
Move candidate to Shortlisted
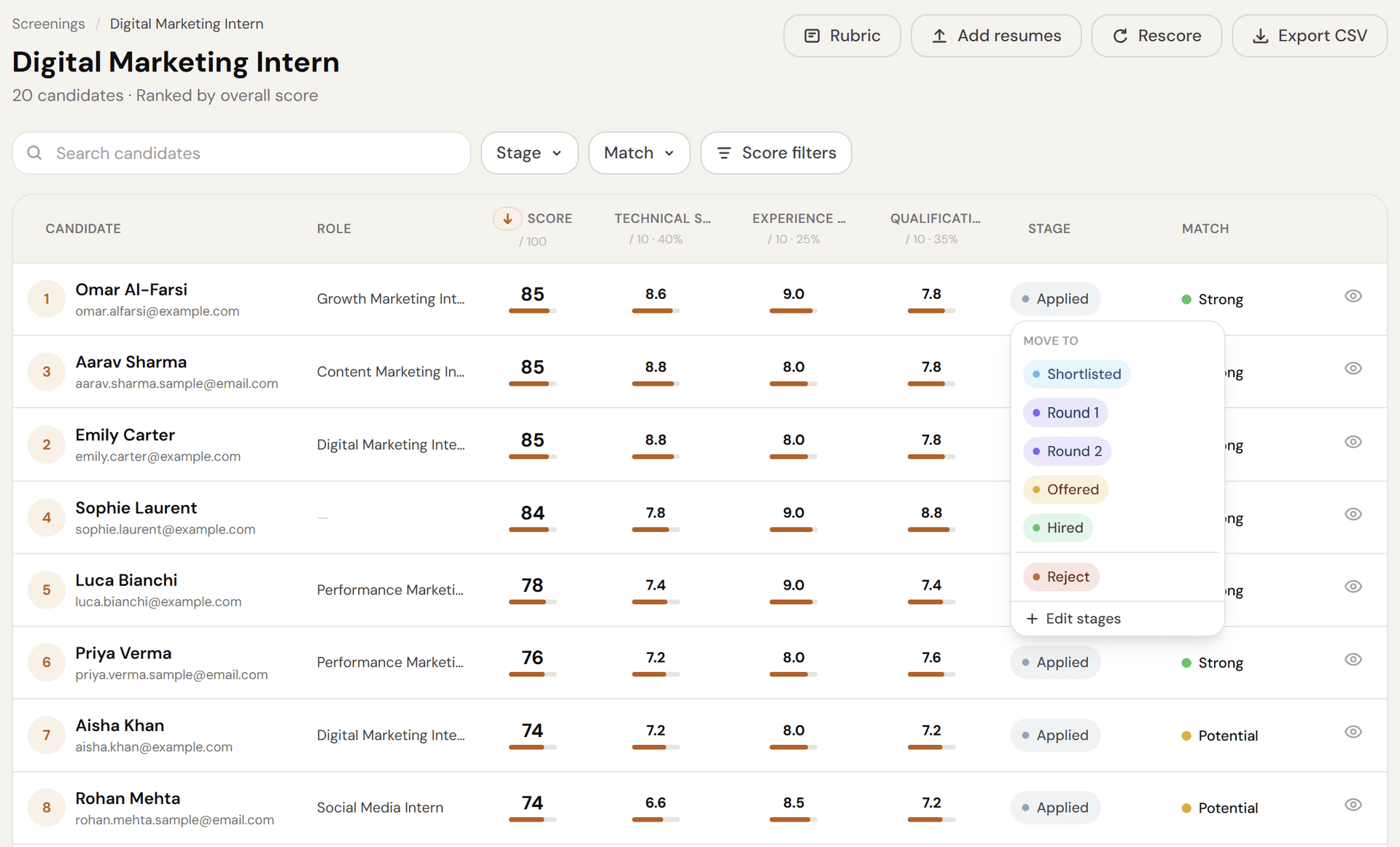click(x=1076, y=374)
